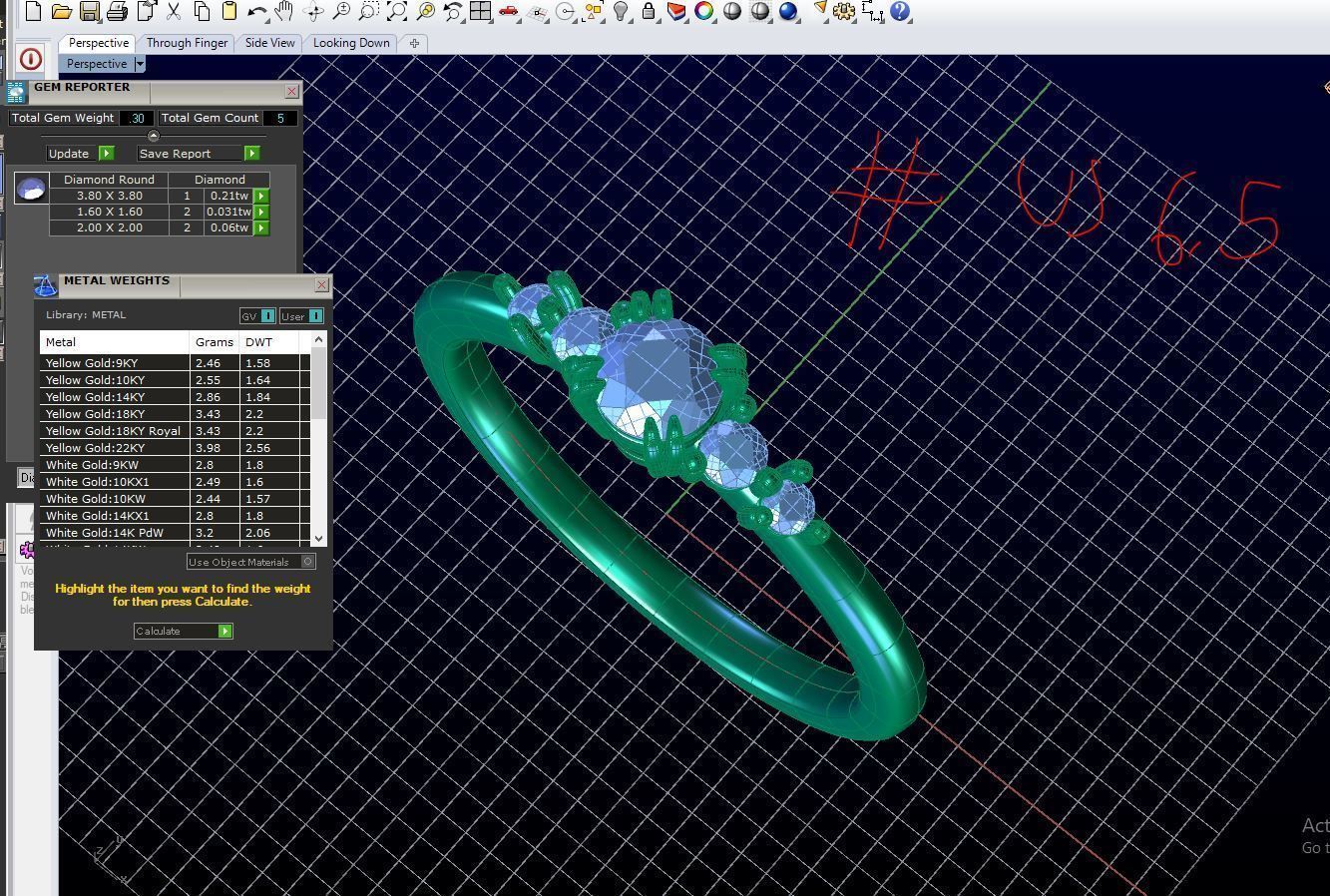Expand the 1.60 X 1.60 gem row arrow
1330x896 pixels.
tap(261, 213)
